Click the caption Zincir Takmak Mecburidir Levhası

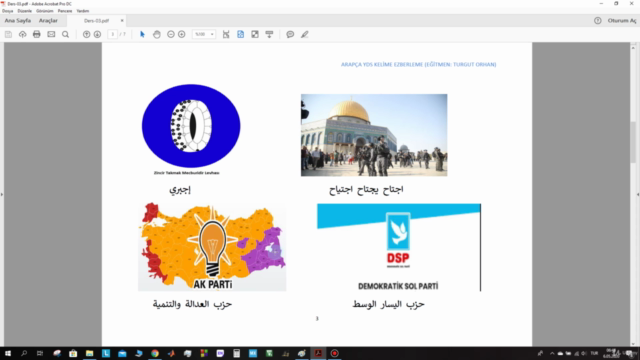click(x=187, y=173)
